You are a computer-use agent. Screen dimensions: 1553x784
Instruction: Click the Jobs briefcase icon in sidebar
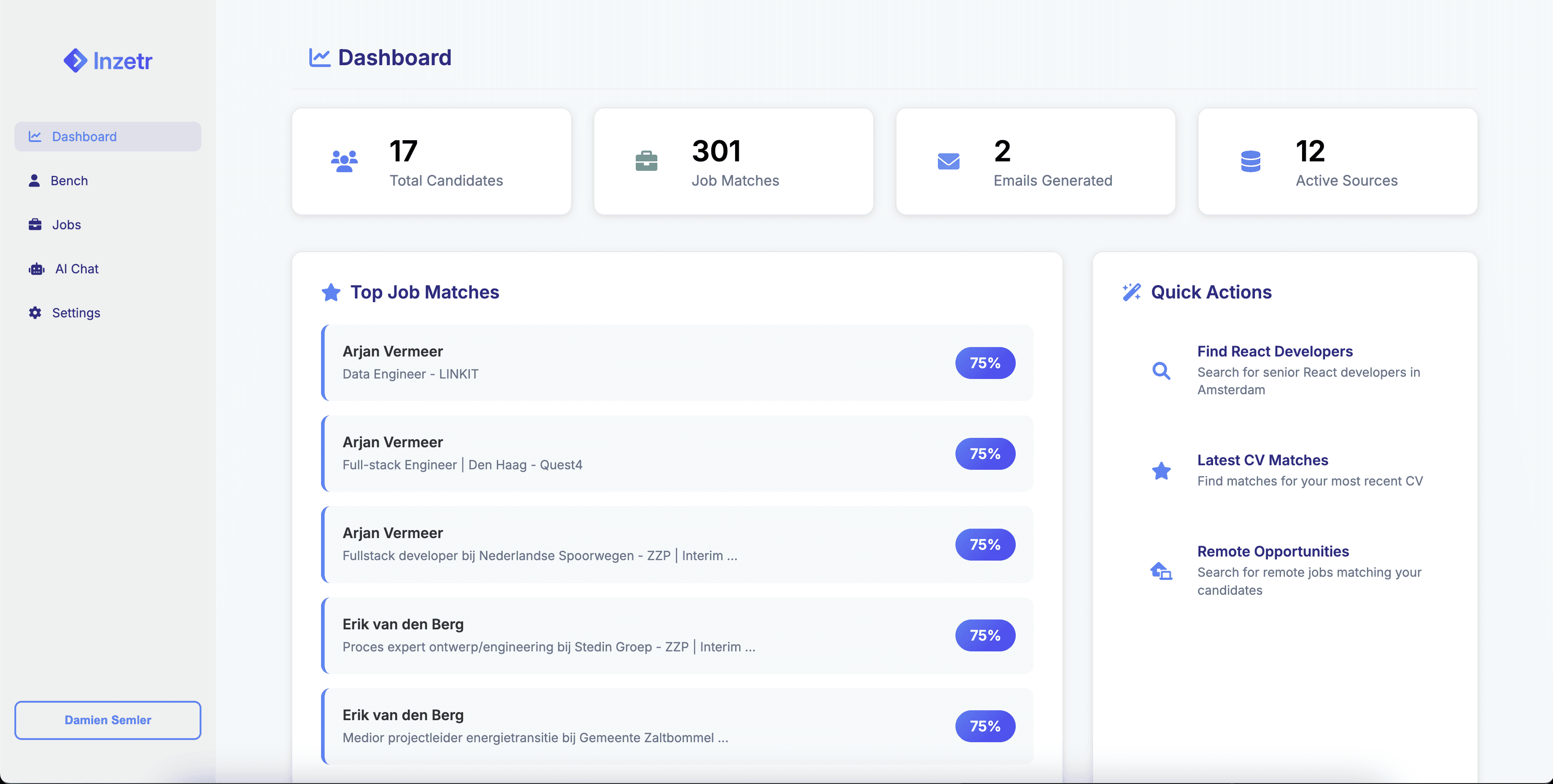point(35,224)
